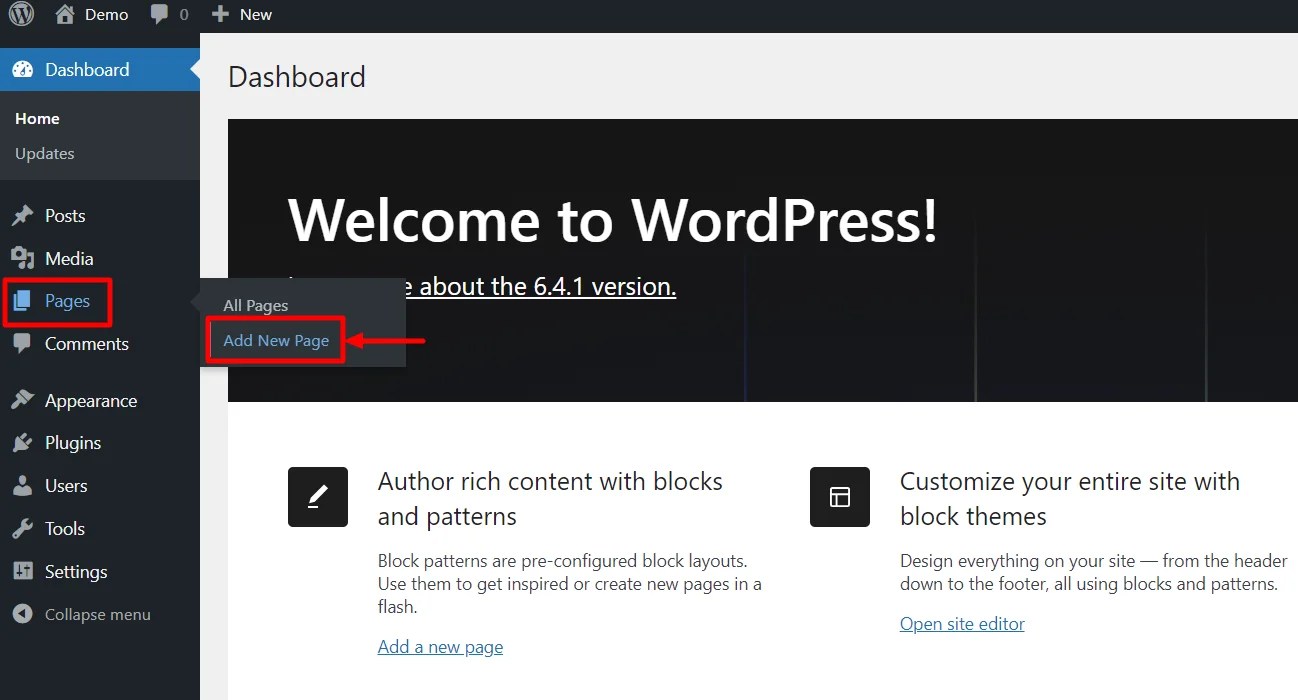Click the Appearance paintbrush icon
Viewport: 1298px width, 700px height.
point(22,400)
